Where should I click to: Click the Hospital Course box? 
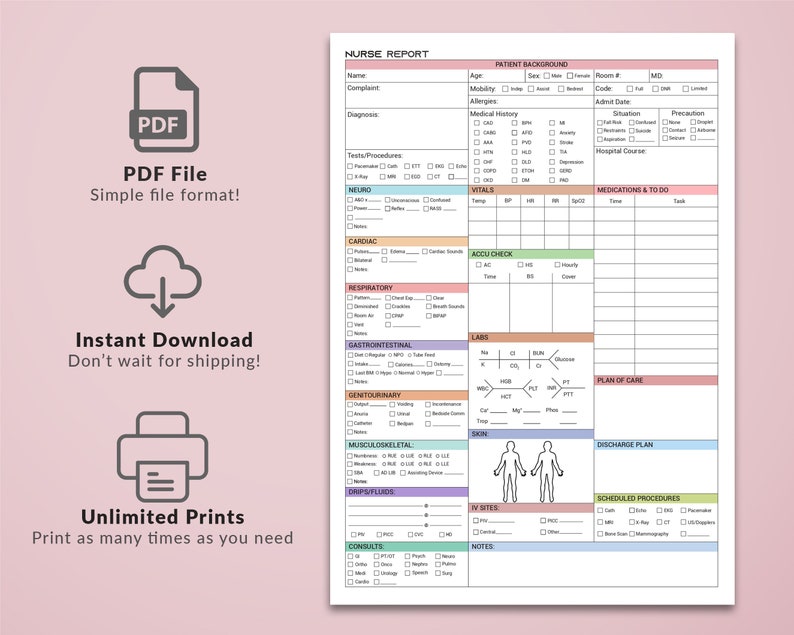656,166
